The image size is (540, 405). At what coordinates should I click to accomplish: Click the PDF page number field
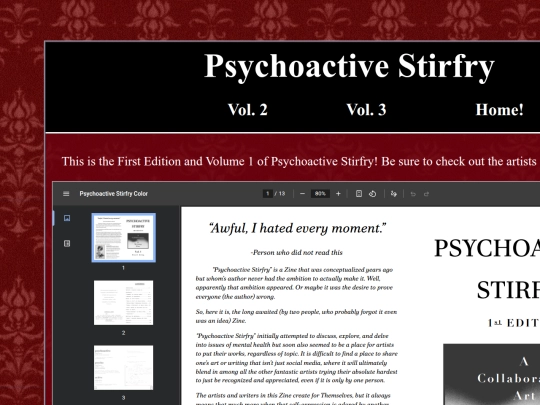point(268,194)
